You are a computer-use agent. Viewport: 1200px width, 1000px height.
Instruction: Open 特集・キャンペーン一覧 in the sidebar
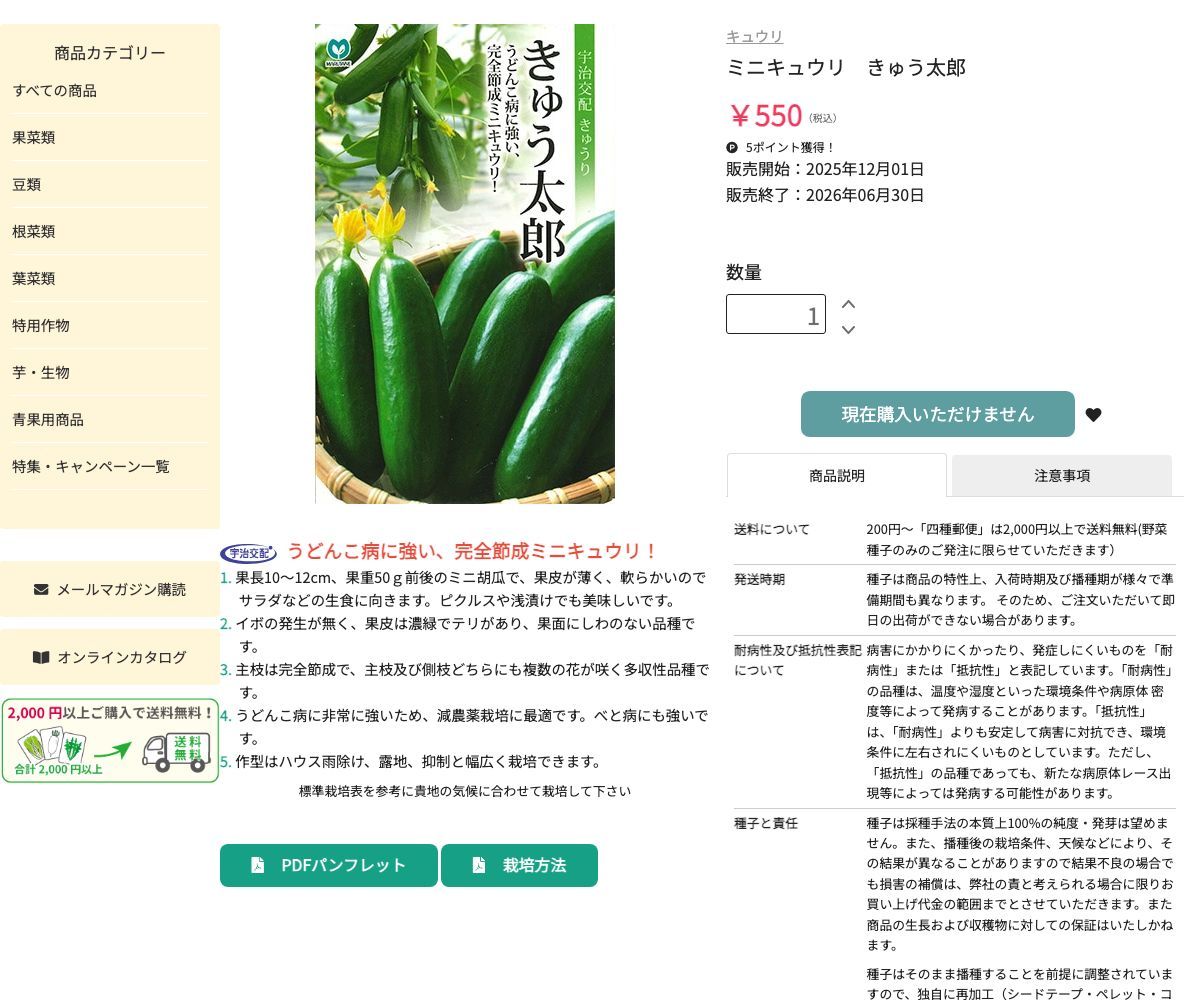(x=91, y=467)
